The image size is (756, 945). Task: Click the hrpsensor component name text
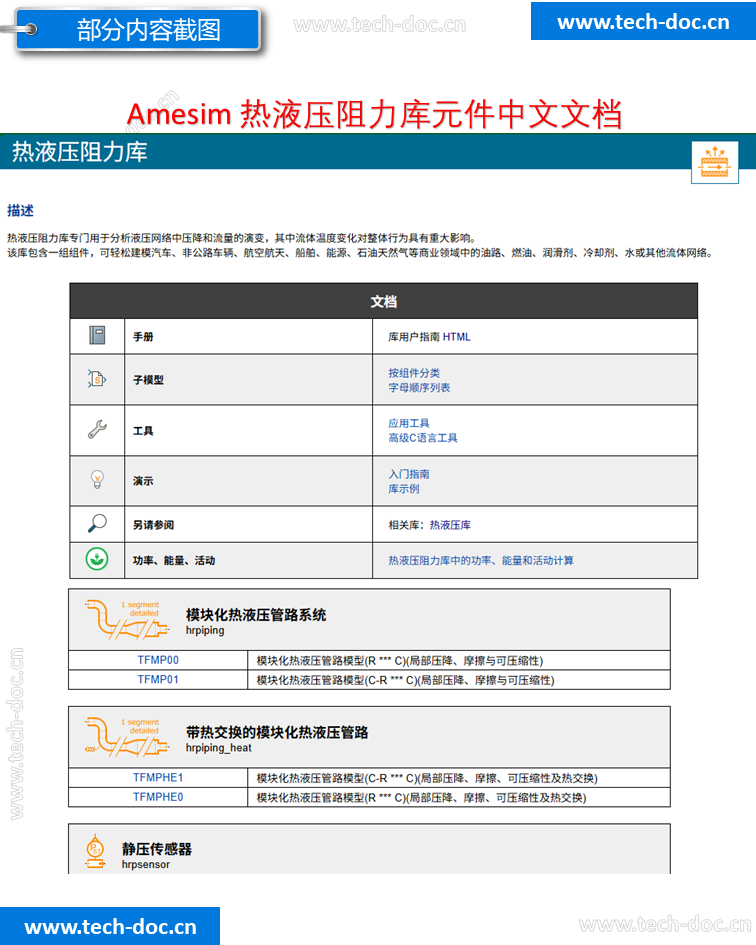pyautogui.click(x=145, y=865)
